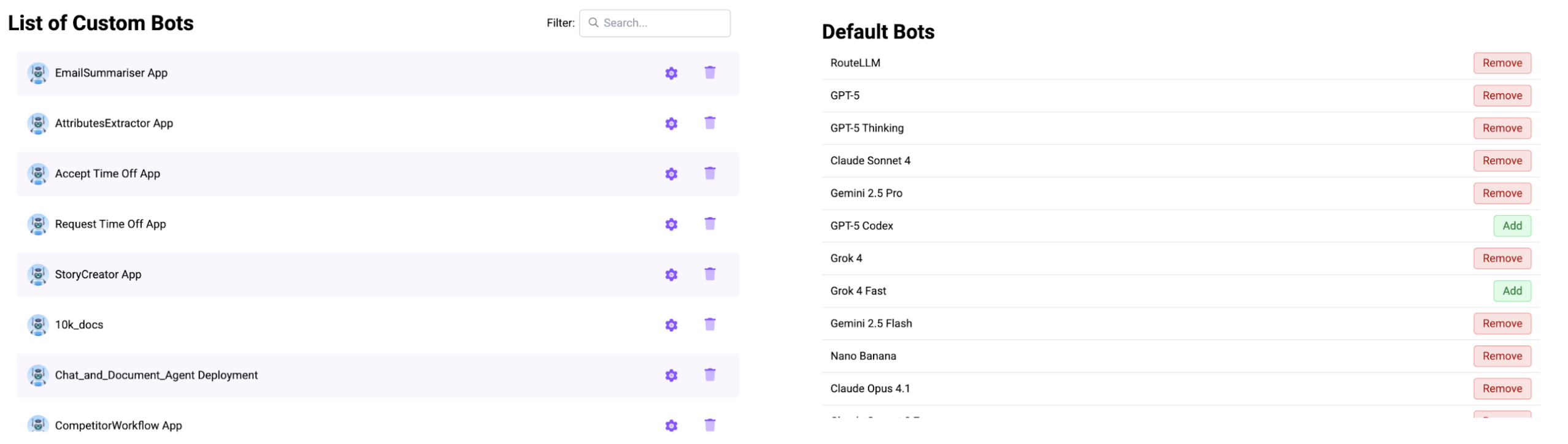The image size is (1568, 444).
Task: Click the EmailSummariser App robot avatar
Action: pos(38,73)
